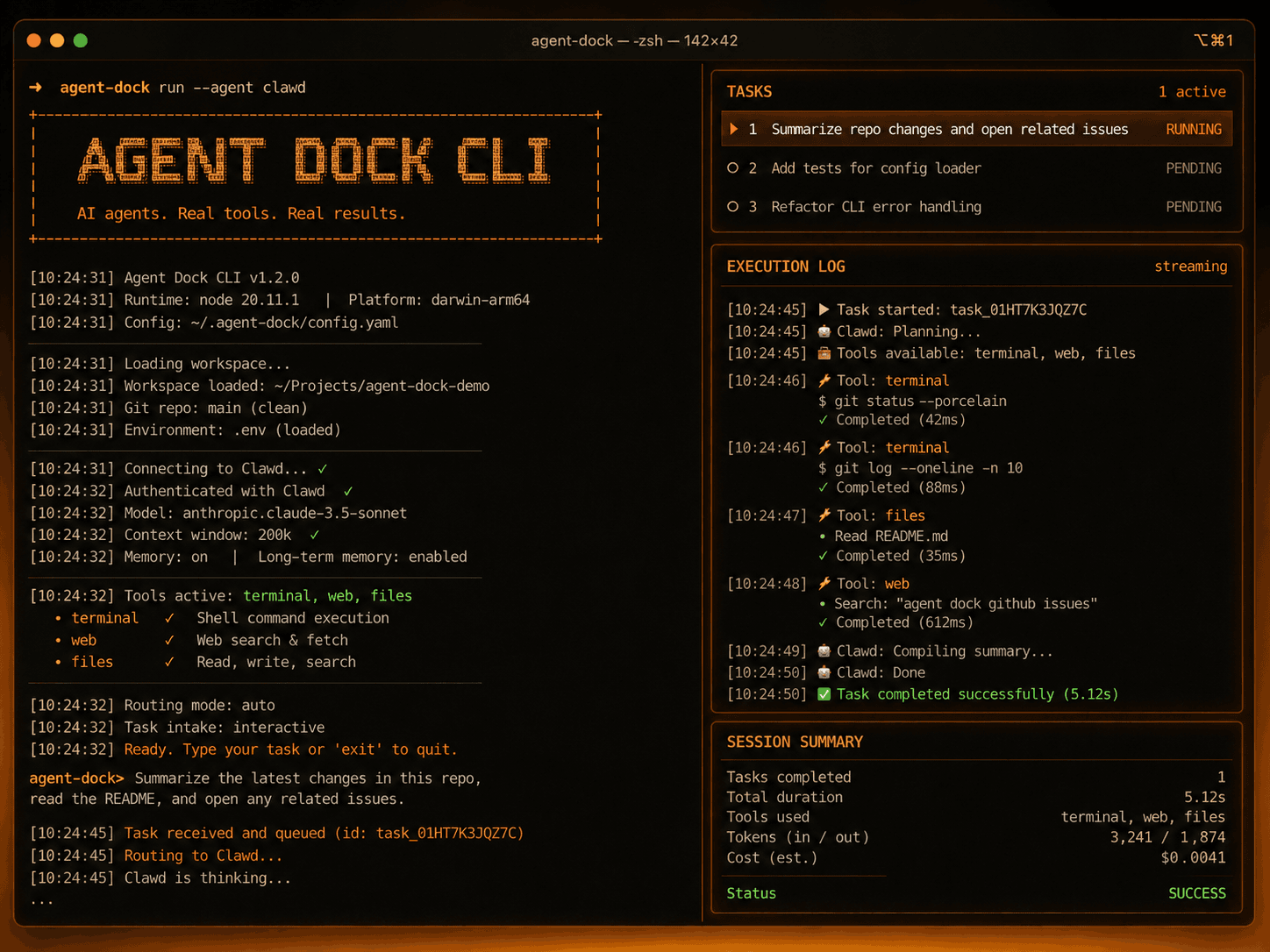Click the agent-dock> prompt input line
Screen dimensions: 1270x952
(255, 788)
